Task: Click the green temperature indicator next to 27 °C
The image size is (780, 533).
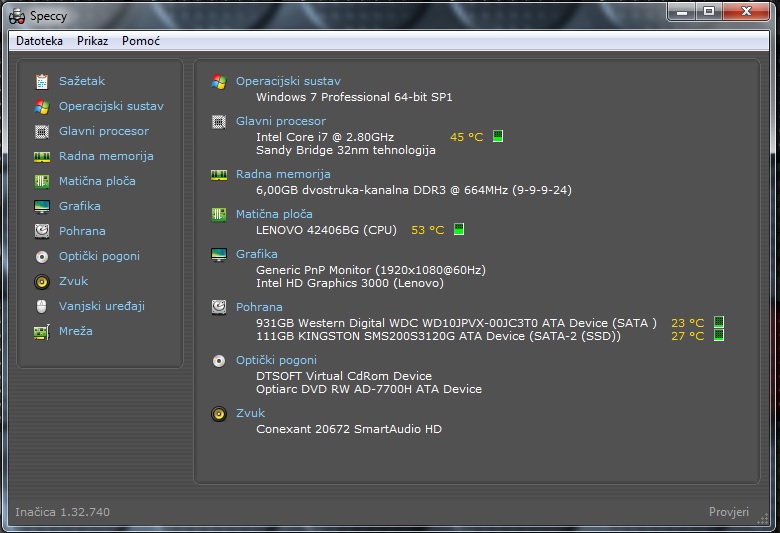Action: click(x=719, y=335)
